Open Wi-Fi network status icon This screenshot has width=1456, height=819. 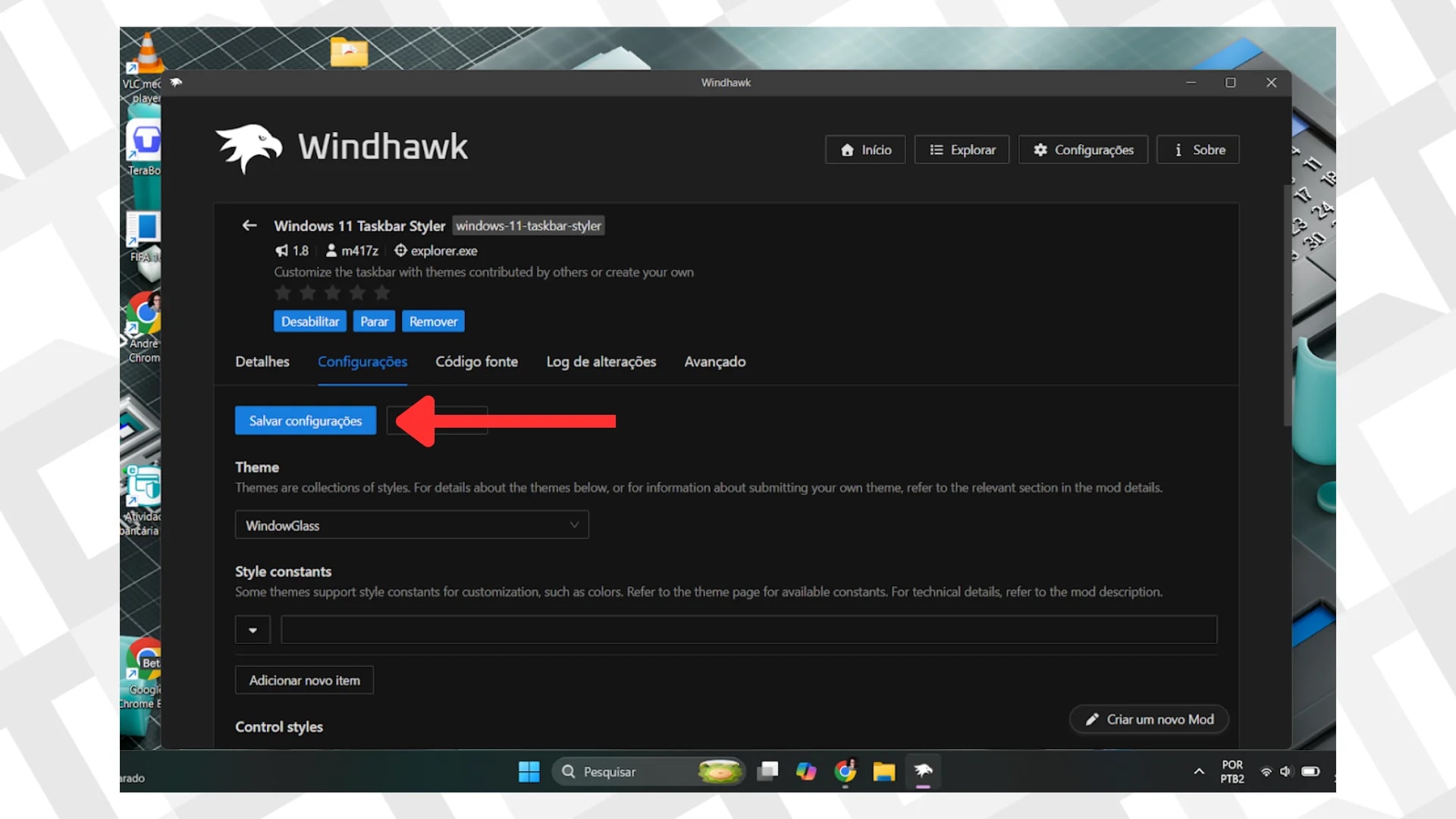[x=1266, y=772]
